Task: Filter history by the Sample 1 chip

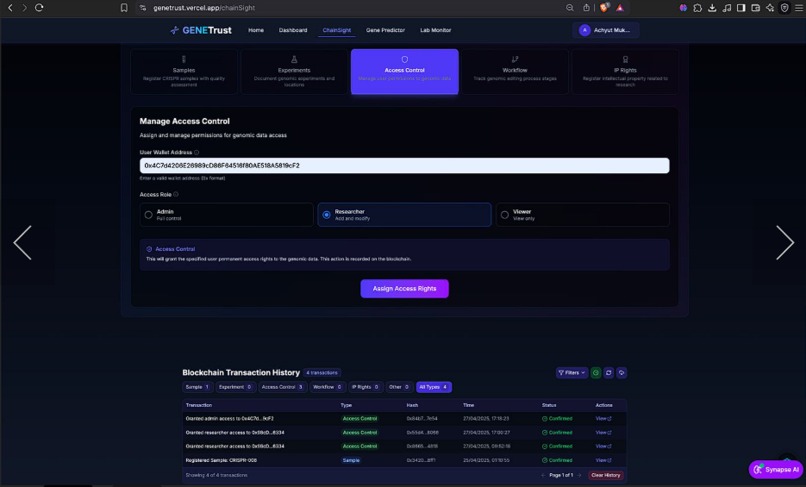Action: coord(197,387)
